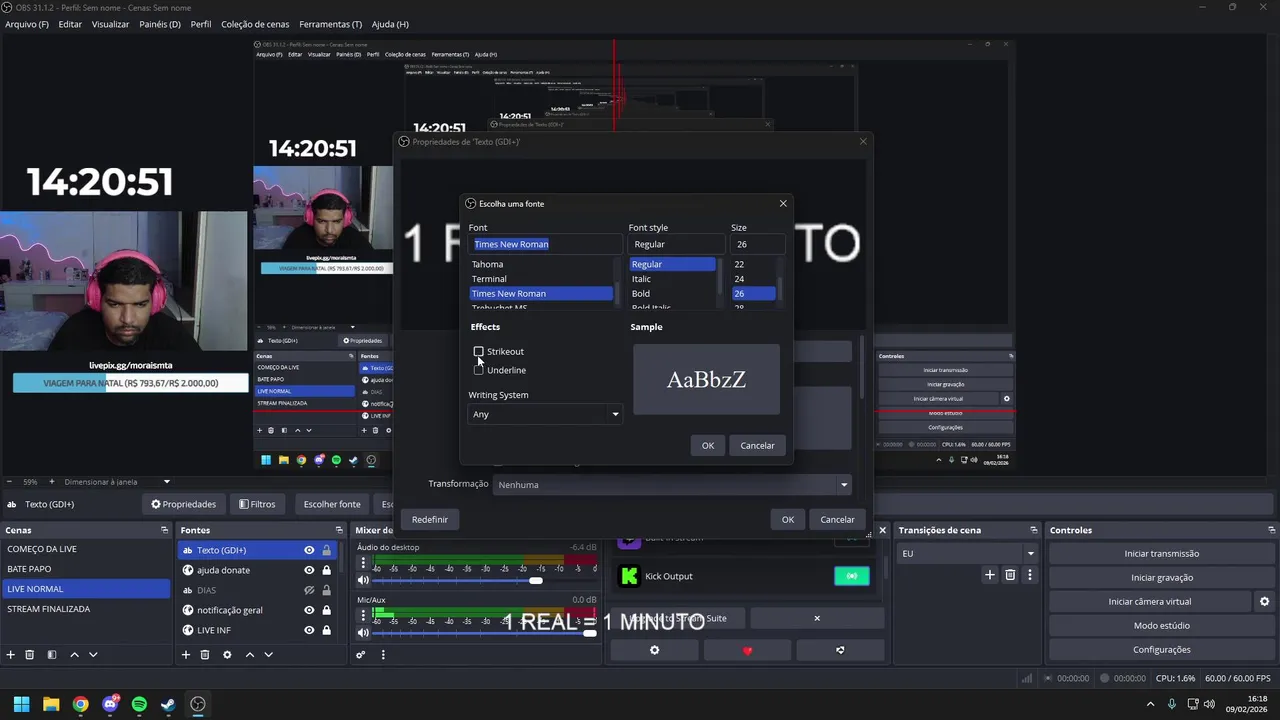This screenshot has height=720, width=1280.
Task: Add a new source in Fontes panel
Action: pos(186,655)
